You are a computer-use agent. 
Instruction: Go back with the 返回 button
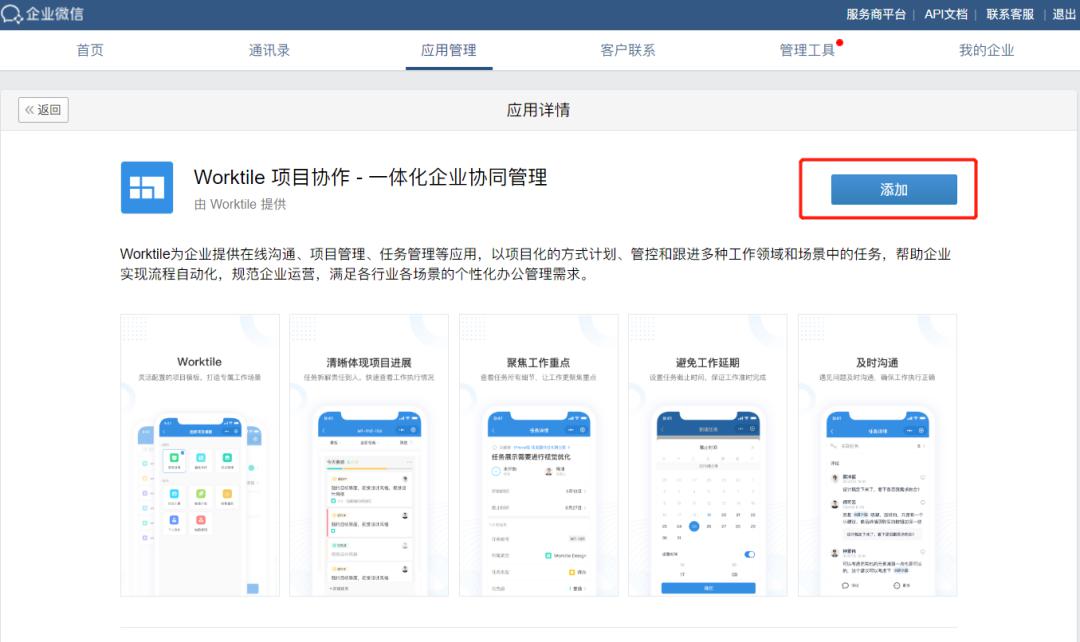pos(43,110)
